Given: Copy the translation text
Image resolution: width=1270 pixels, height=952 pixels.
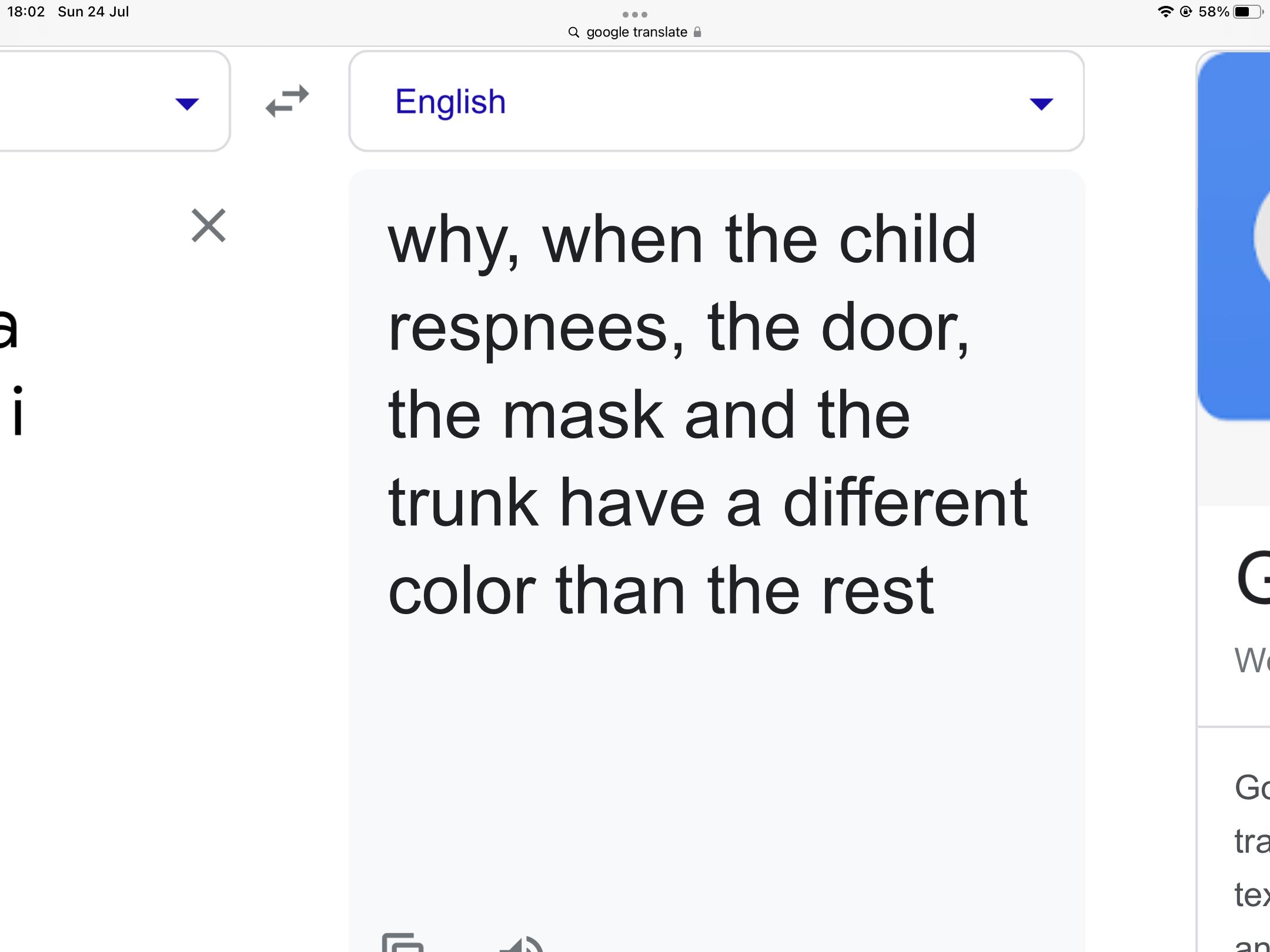Looking at the screenshot, I should click(403, 942).
